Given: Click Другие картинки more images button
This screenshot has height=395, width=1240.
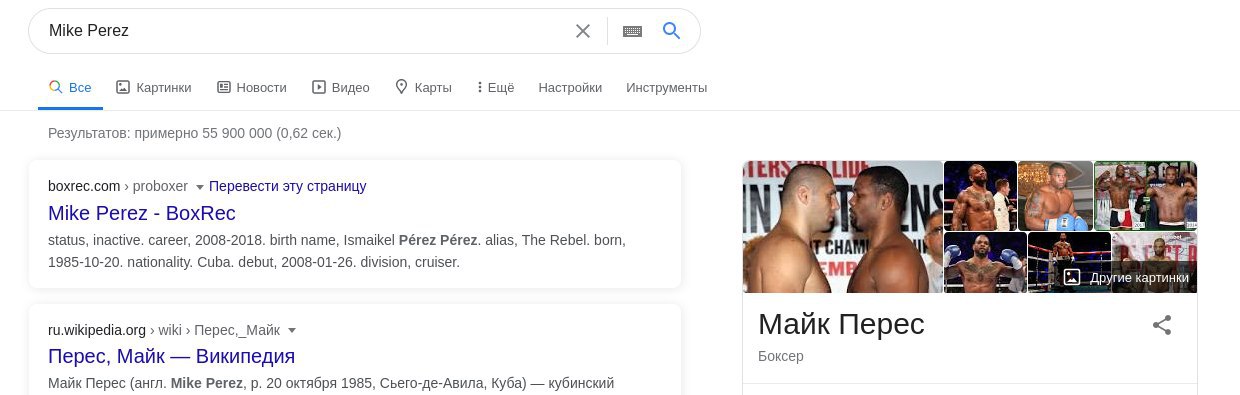Looking at the screenshot, I should click(1126, 277).
